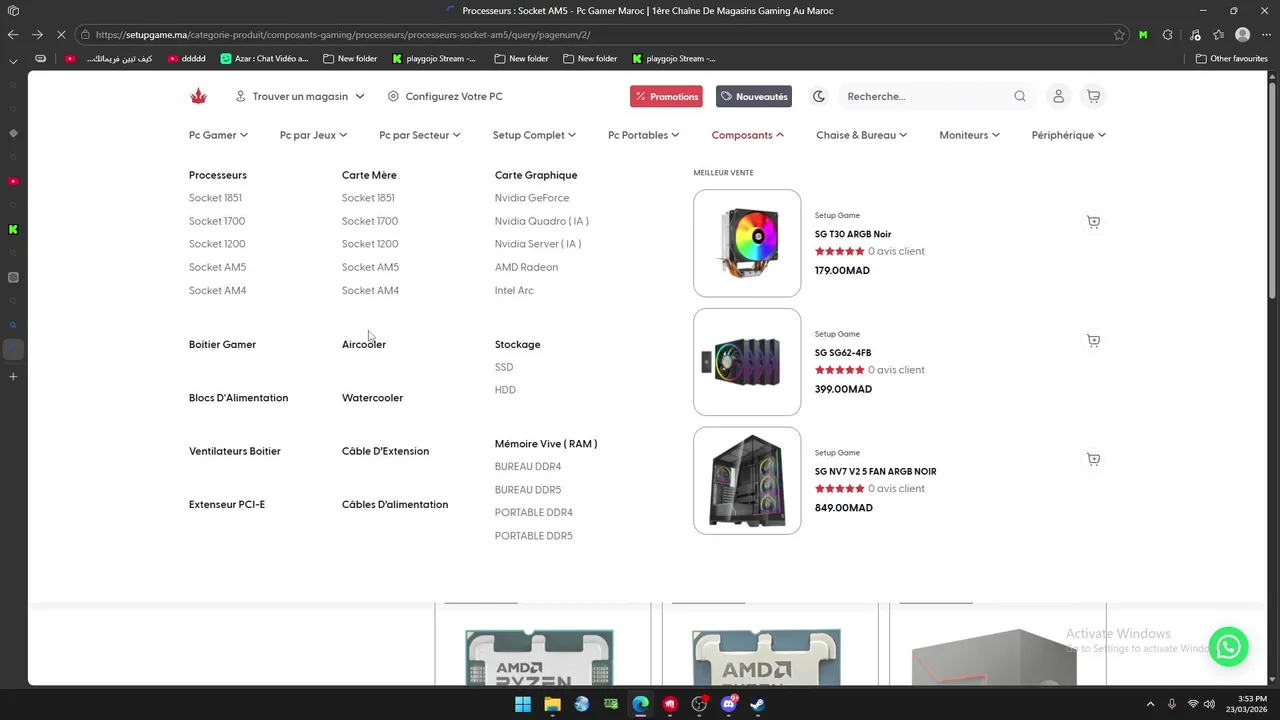Open Discord from taskbar
The width and height of the screenshot is (1280, 720).
point(729,704)
